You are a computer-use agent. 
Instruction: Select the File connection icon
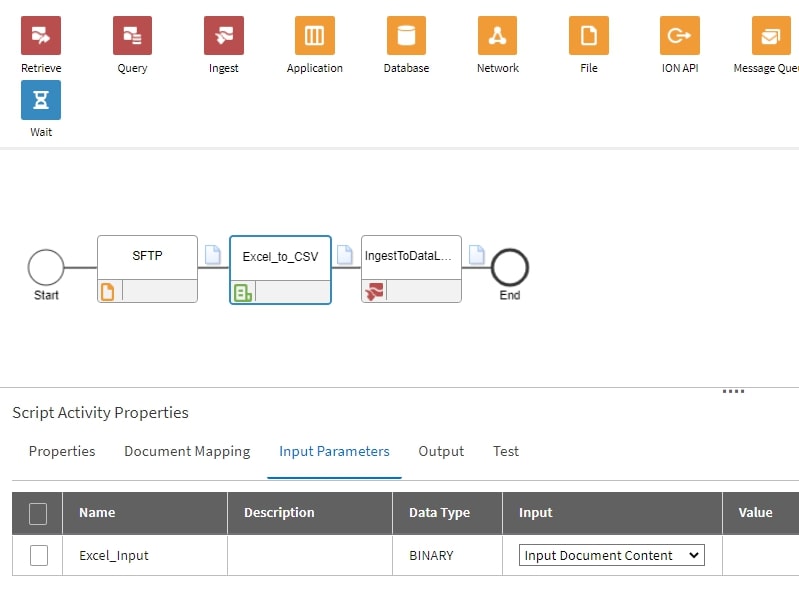589,35
